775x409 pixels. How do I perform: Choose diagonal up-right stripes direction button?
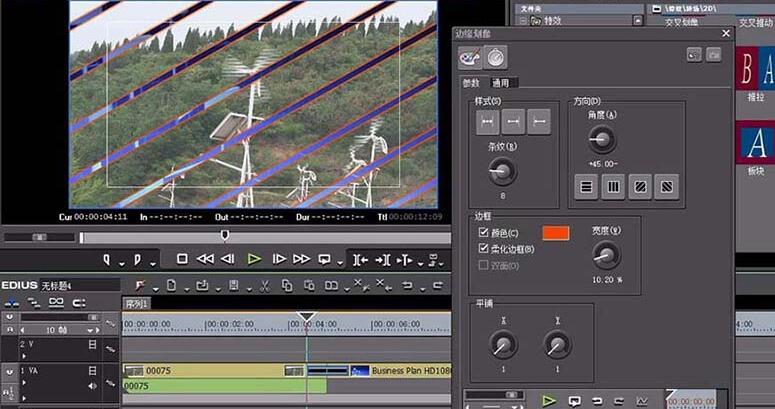tap(640, 187)
